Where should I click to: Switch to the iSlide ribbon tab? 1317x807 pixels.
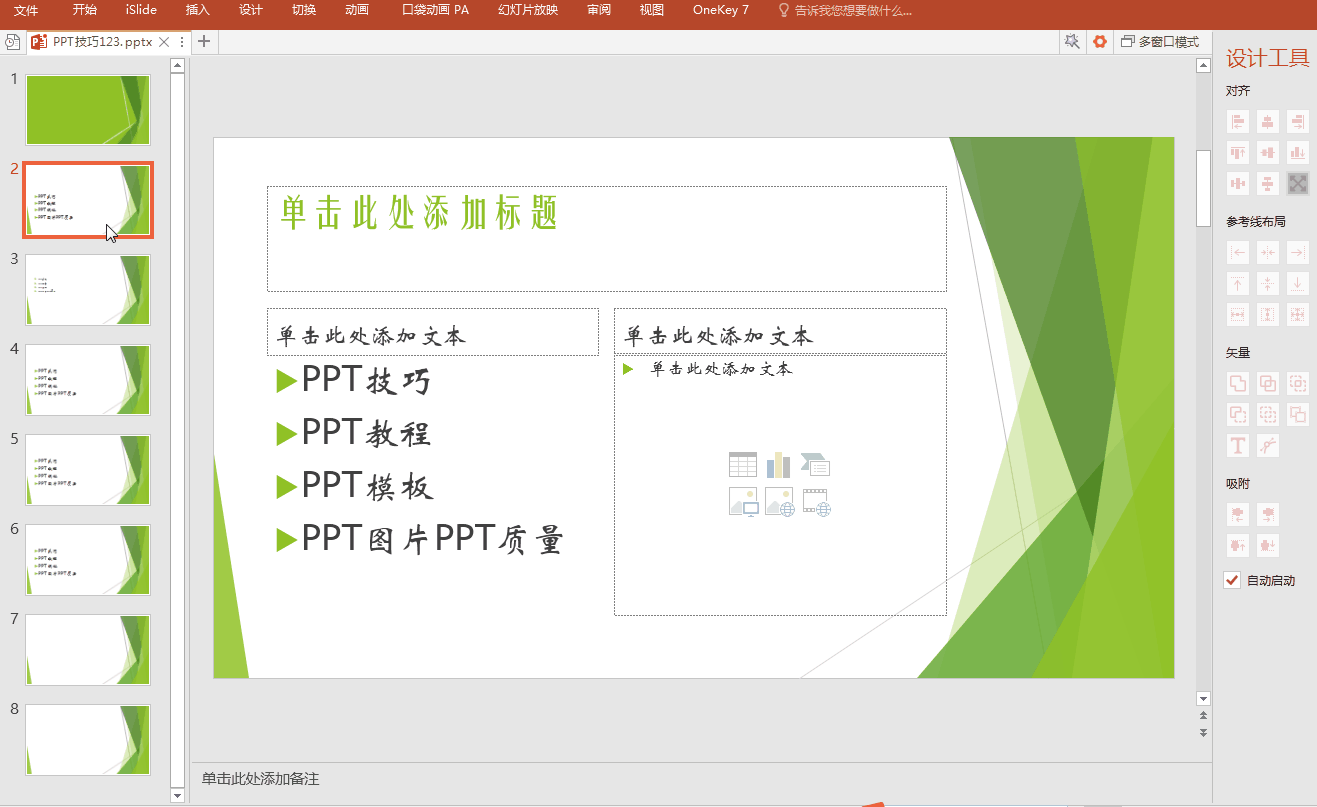coord(139,11)
